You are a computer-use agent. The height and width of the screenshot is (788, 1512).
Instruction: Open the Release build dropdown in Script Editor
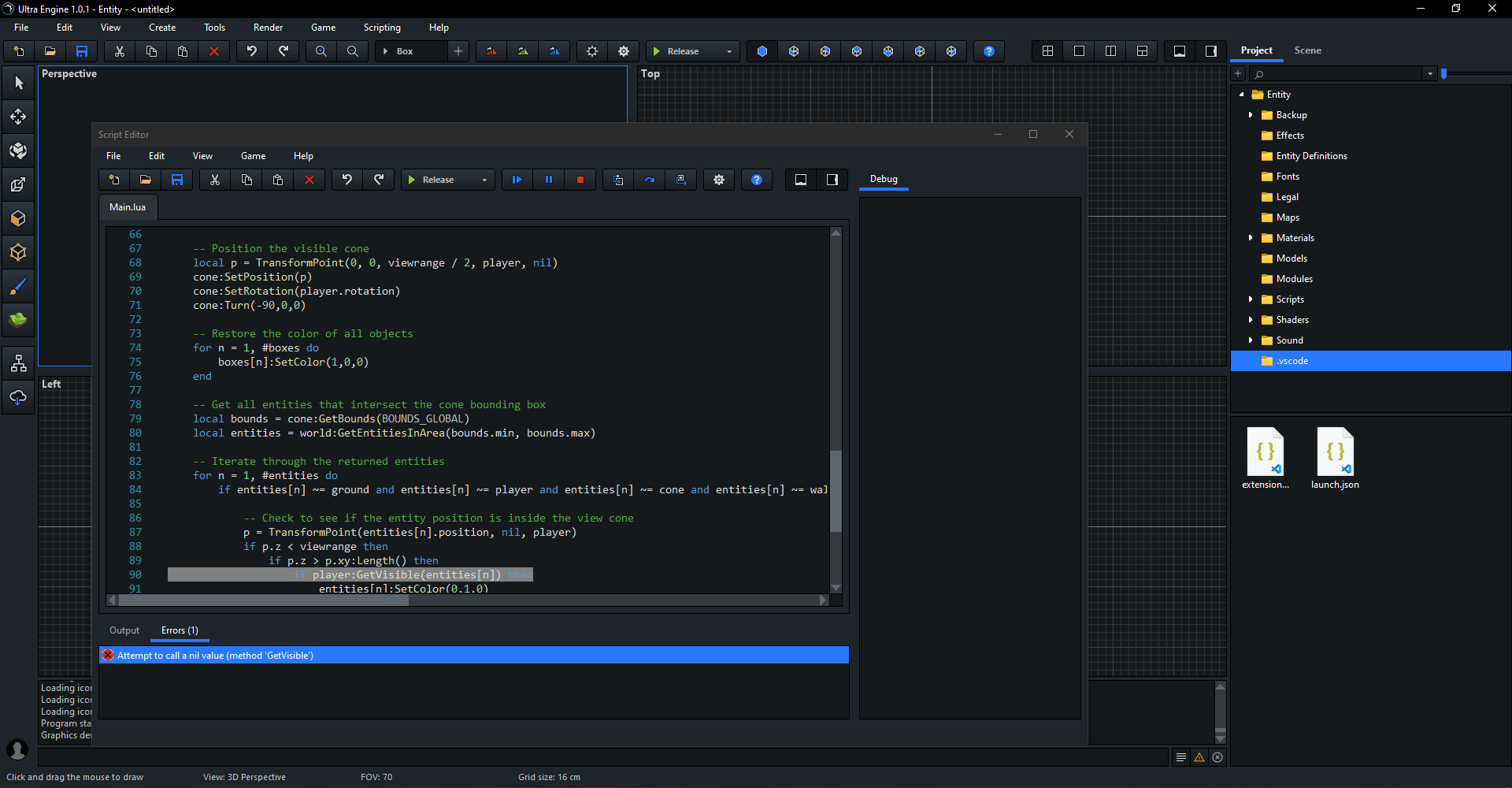coord(484,180)
